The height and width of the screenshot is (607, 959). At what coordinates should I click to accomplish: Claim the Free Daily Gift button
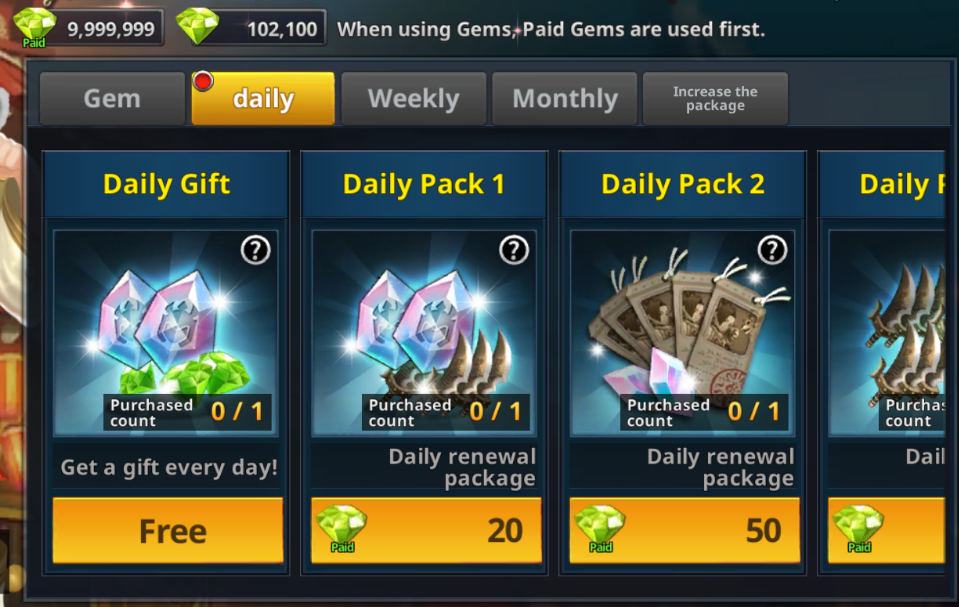168,531
